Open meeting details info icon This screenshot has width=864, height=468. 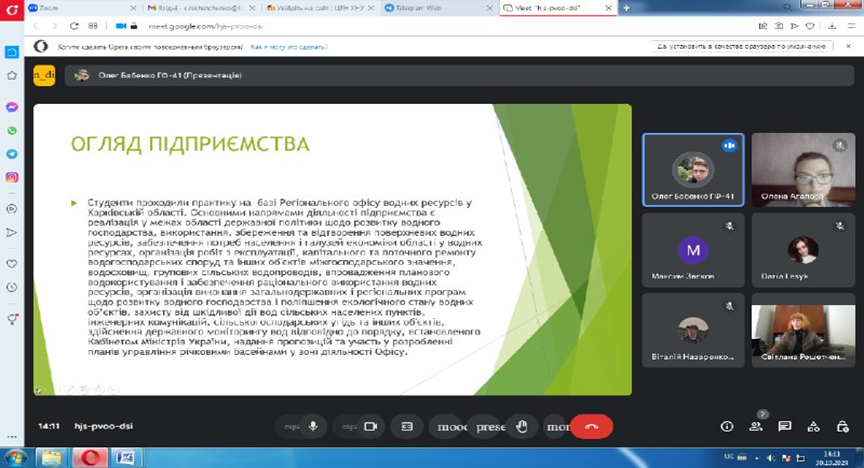[x=727, y=426]
